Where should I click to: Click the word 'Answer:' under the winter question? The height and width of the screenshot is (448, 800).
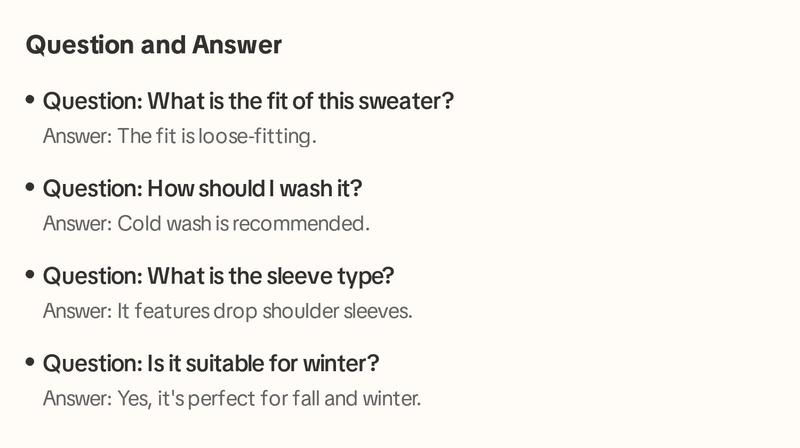tap(78, 399)
